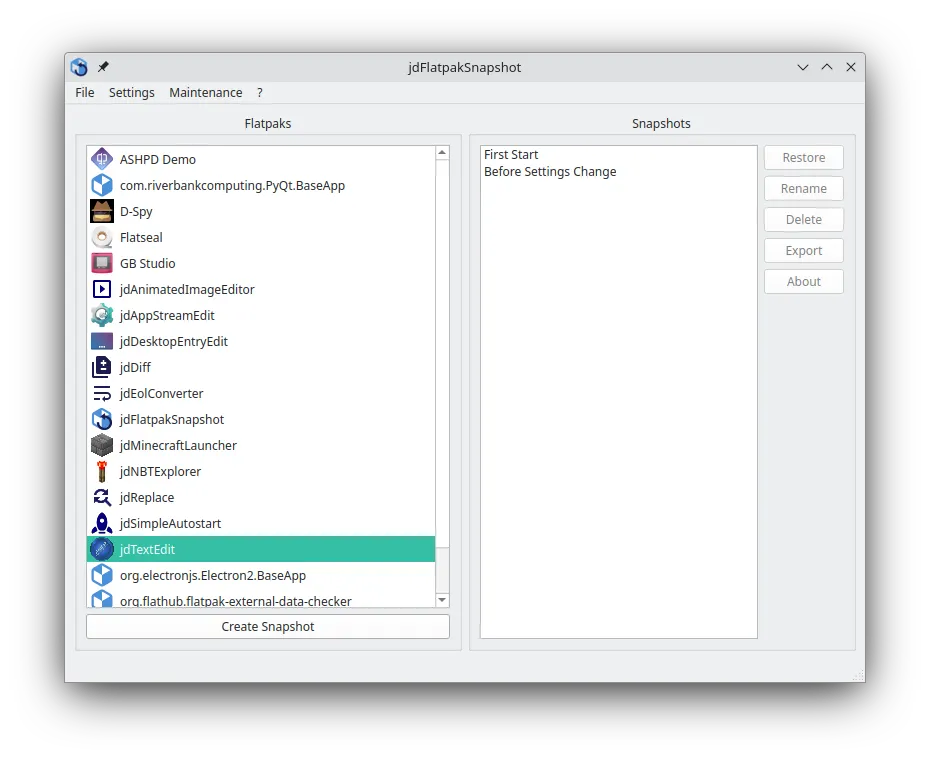
Task: Click the flatpak-external-data-checker cube icon
Action: [x=102, y=598]
